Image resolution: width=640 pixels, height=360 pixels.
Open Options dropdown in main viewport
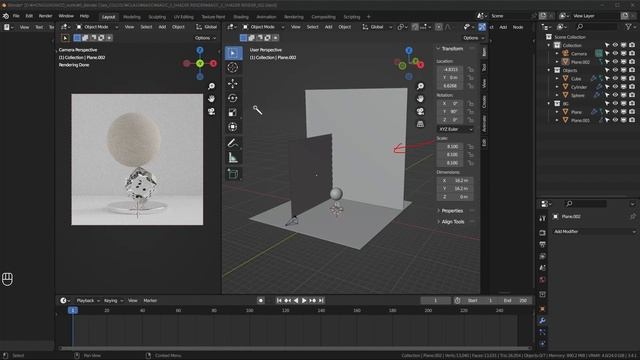click(473, 38)
